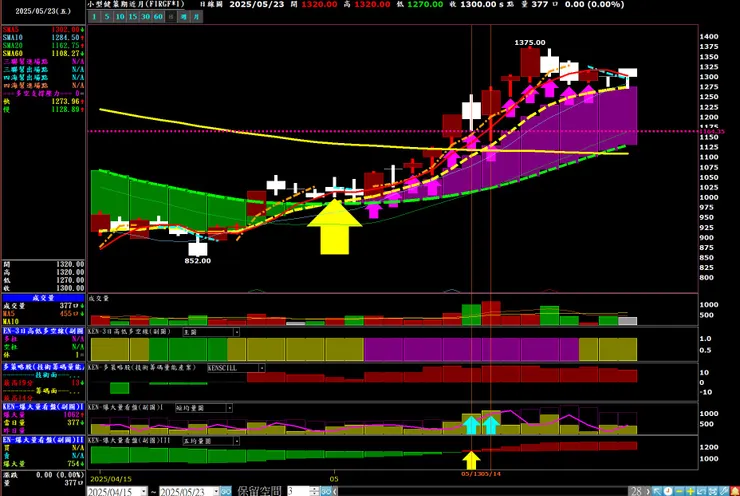740x496 pixels.
Task: Click the 2025/04/15 label on time axis
Action: [111, 479]
